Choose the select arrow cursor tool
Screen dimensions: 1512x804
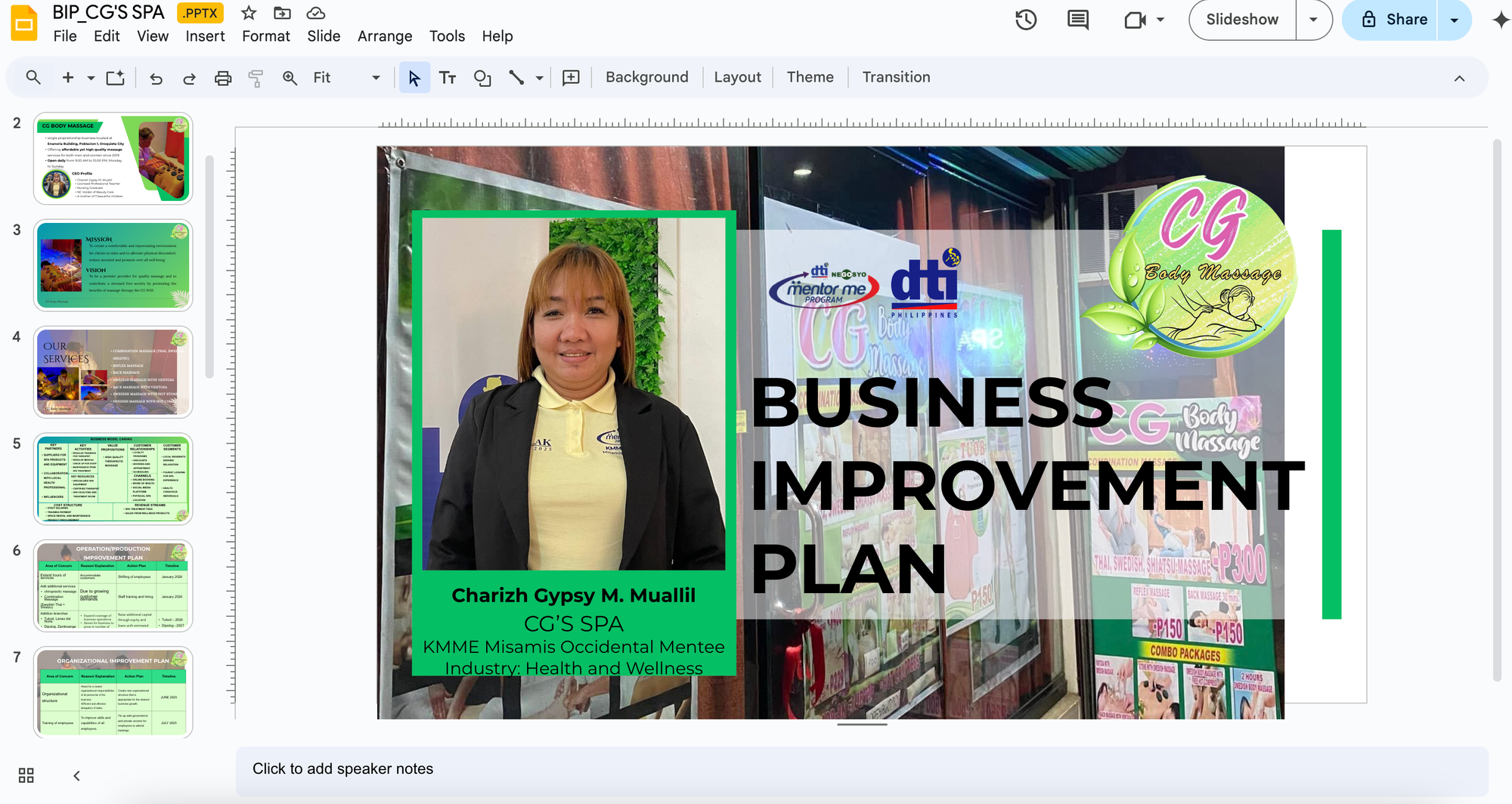(414, 77)
